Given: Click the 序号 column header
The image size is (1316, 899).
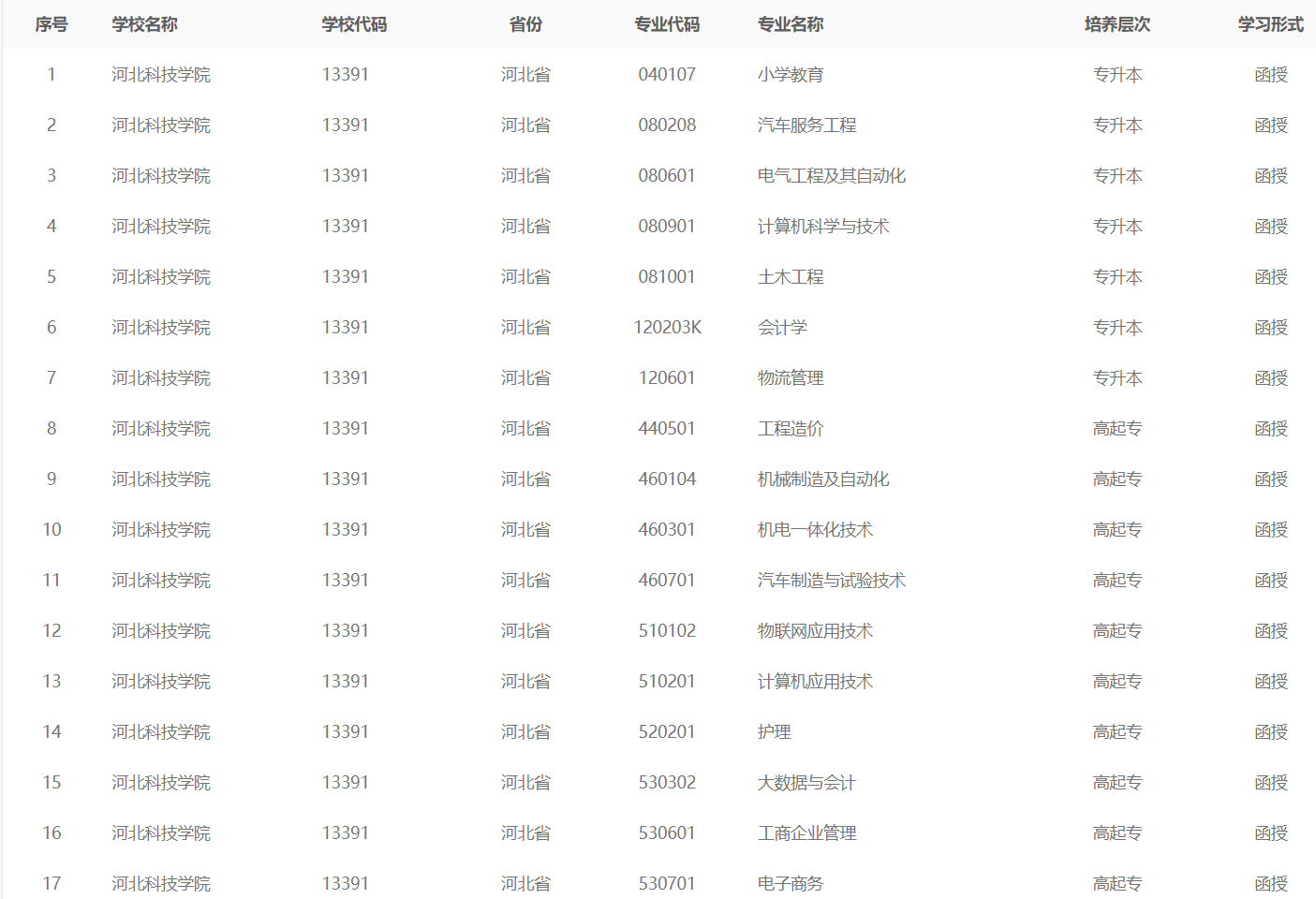Looking at the screenshot, I should (x=52, y=24).
